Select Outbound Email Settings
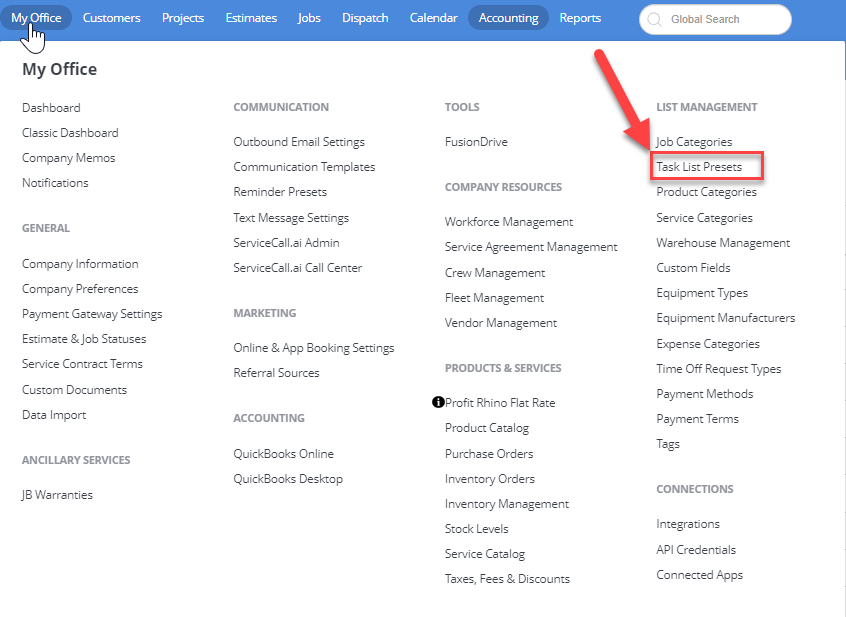The image size is (846, 617). coord(299,142)
